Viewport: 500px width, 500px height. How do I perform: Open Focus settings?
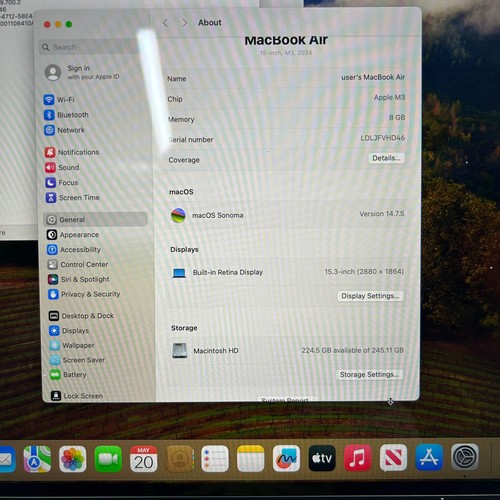pyautogui.click(x=62, y=183)
